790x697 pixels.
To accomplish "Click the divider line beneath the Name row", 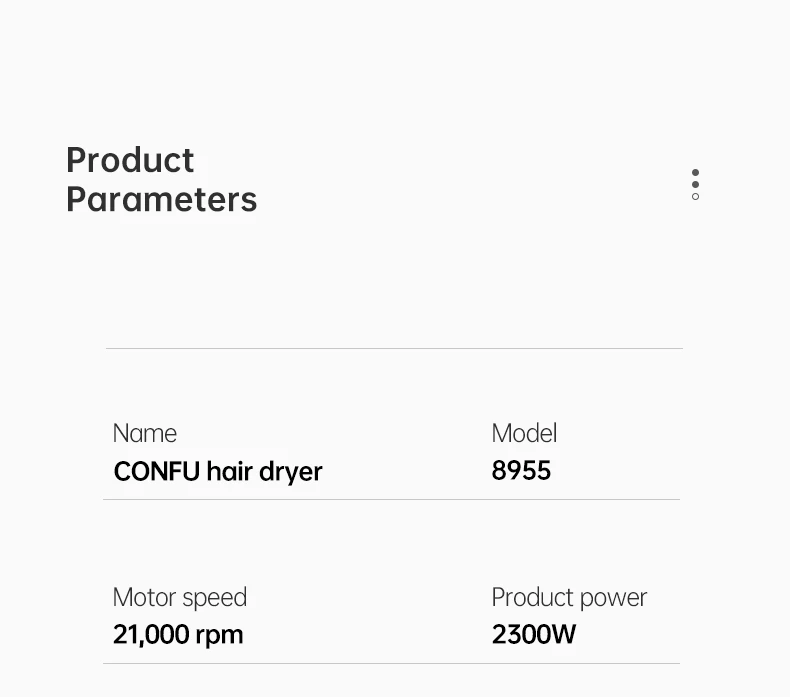I will click(x=392, y=499).
